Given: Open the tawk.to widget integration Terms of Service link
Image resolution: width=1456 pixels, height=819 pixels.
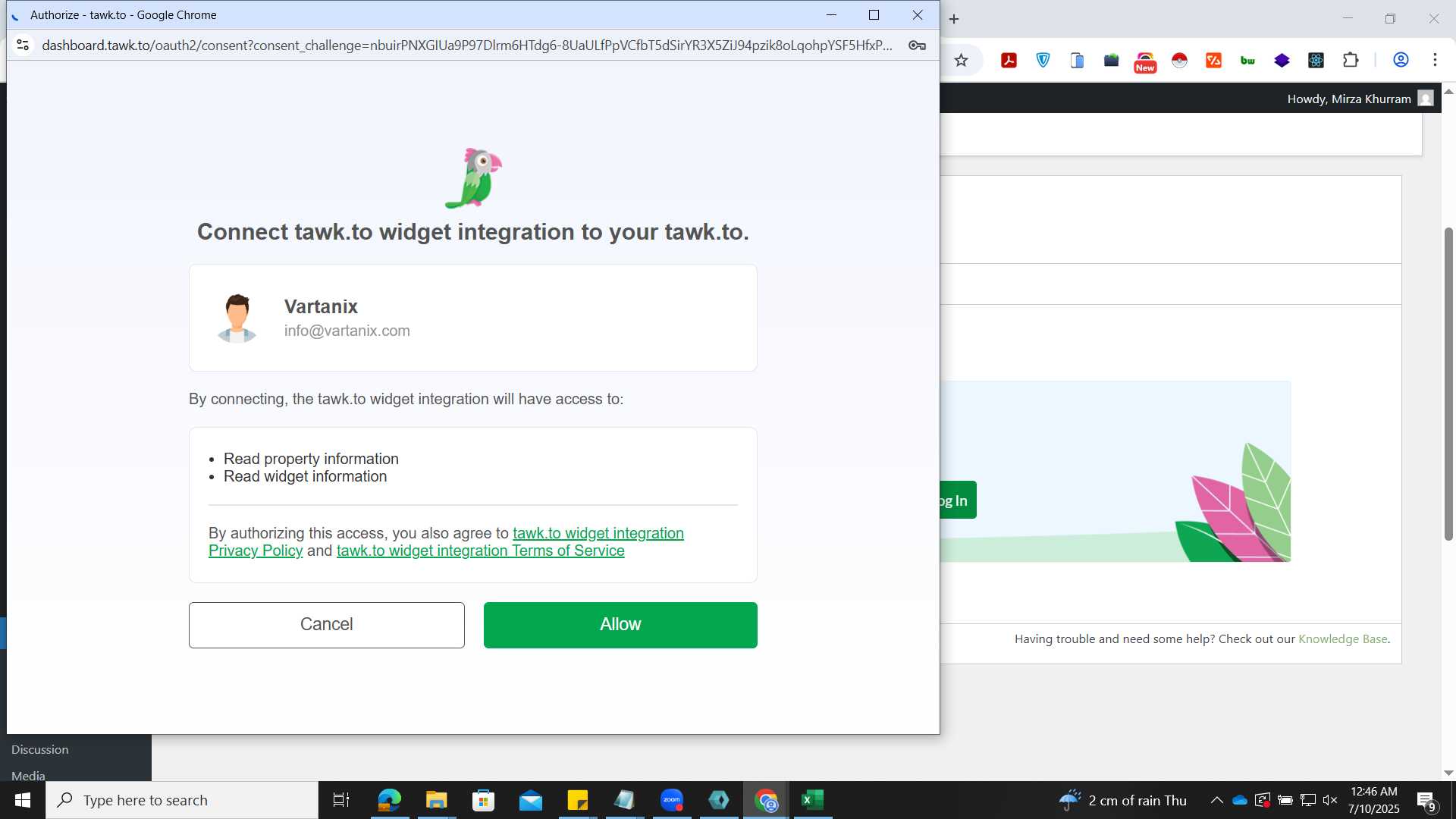Looking at the screenshot, I should (480, 551).
